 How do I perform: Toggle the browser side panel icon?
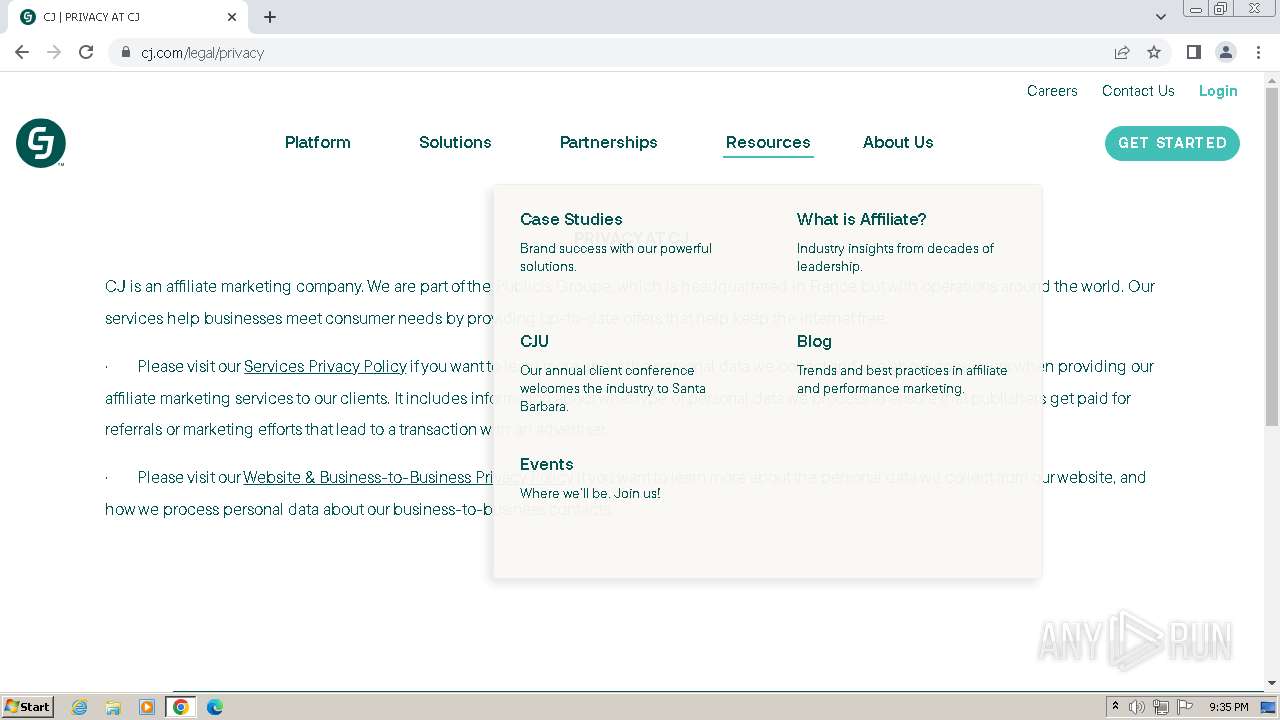[x=1193, y=52]
